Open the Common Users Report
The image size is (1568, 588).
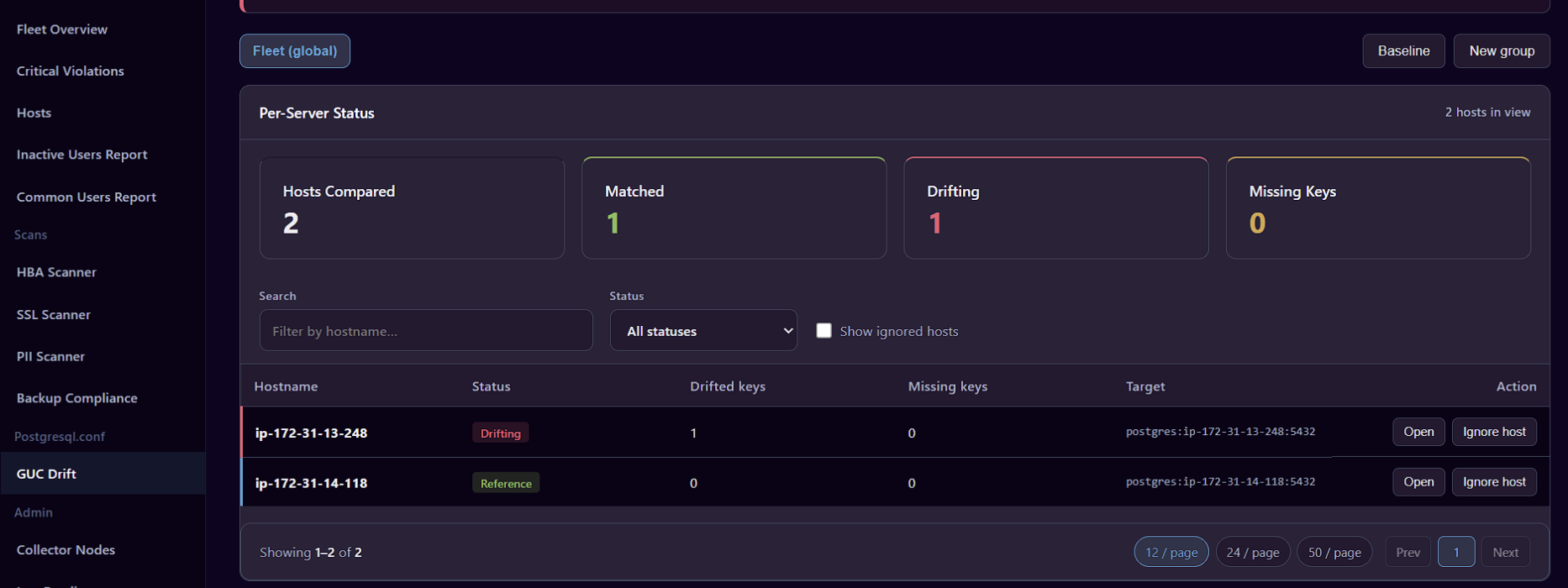click(87, 197)
